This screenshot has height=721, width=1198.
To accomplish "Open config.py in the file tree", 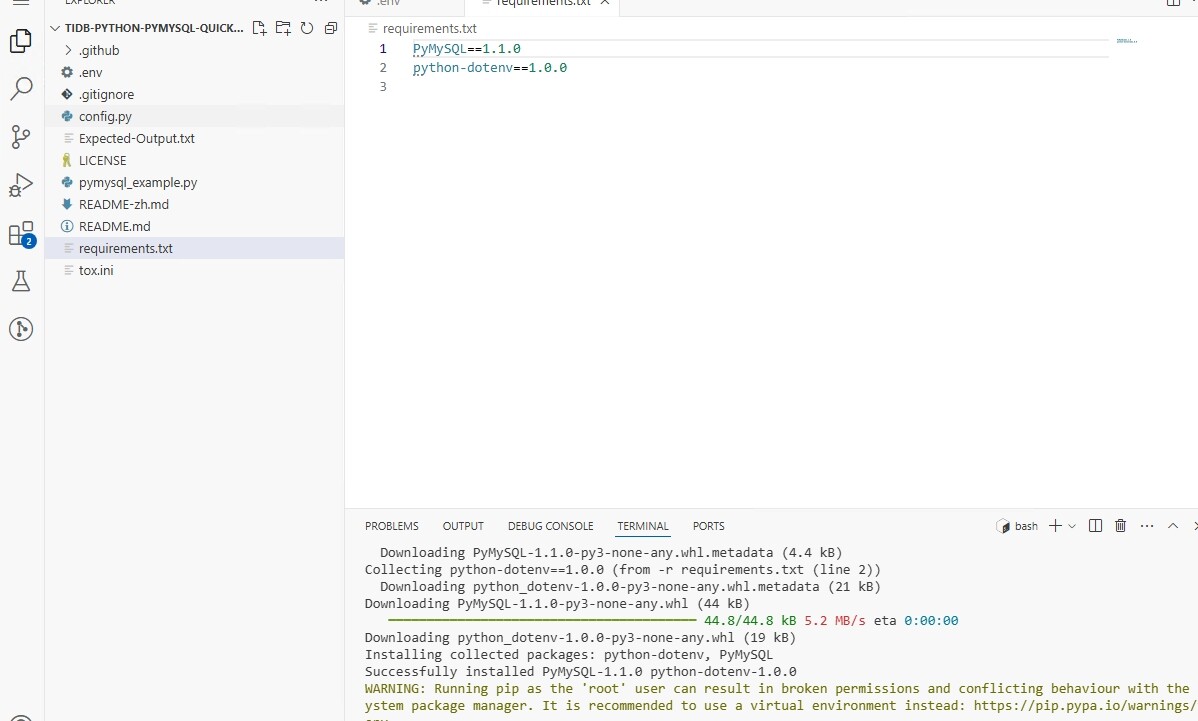I will [105, 116].
